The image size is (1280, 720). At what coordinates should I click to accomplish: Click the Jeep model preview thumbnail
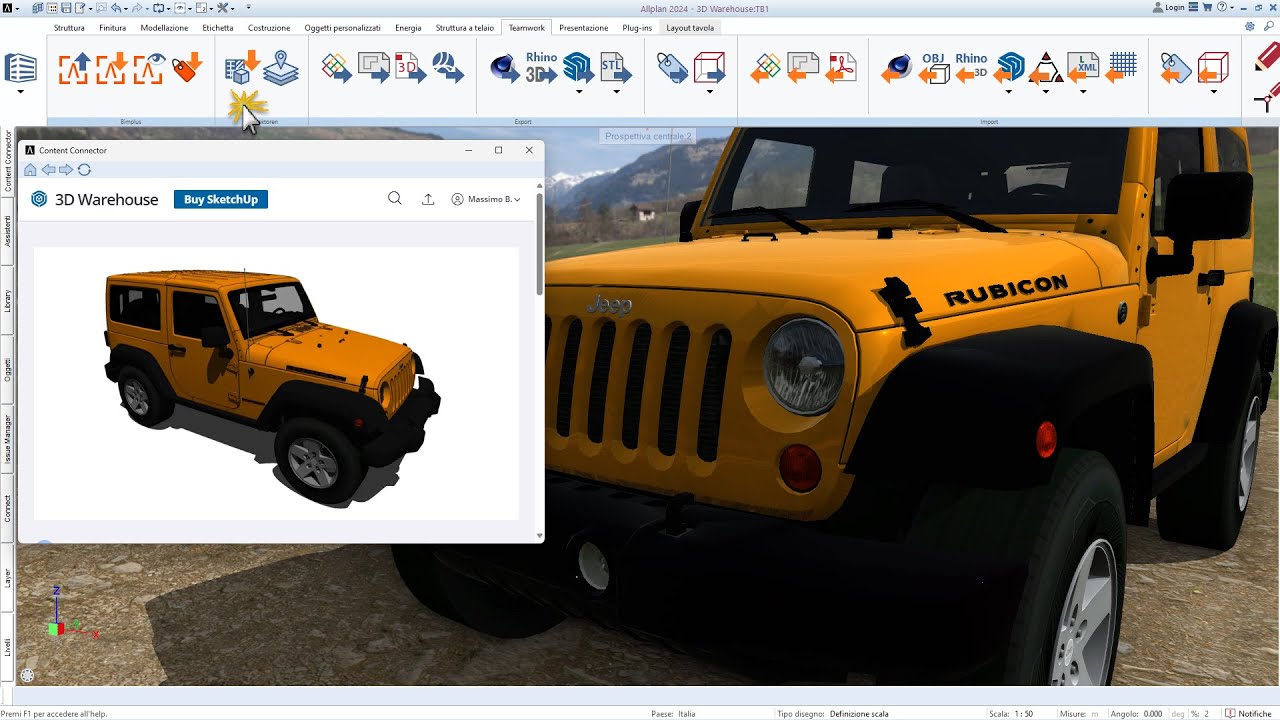(x=276, y=383)
